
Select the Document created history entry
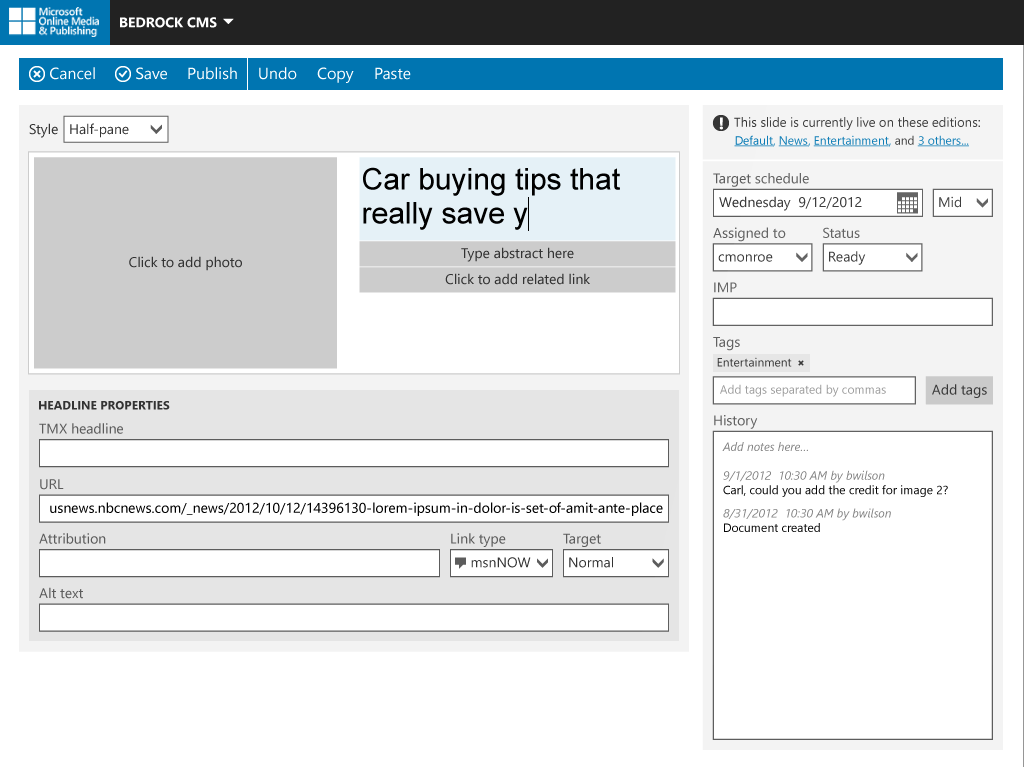[771, 528]
